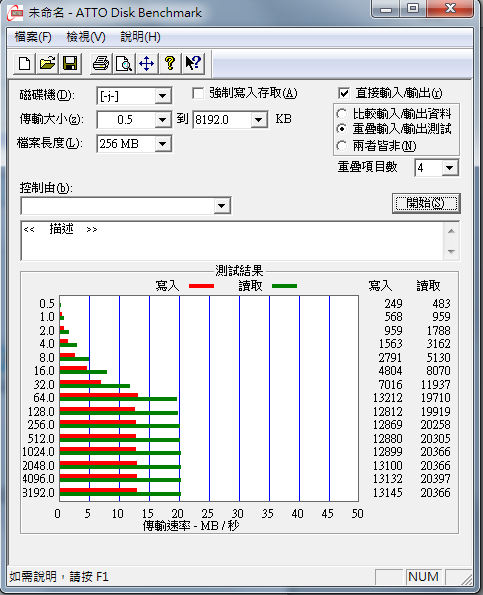The height and width of the screenshot is (595, 483).
Task: Open the 檢視(V) menu
Action: [86, 37]
